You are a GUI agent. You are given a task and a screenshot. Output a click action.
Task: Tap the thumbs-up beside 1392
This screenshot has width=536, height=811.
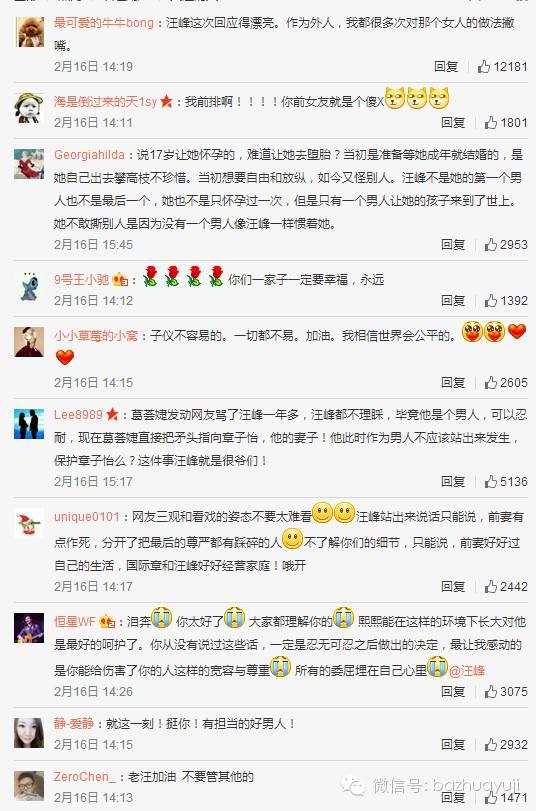[490, 300]
